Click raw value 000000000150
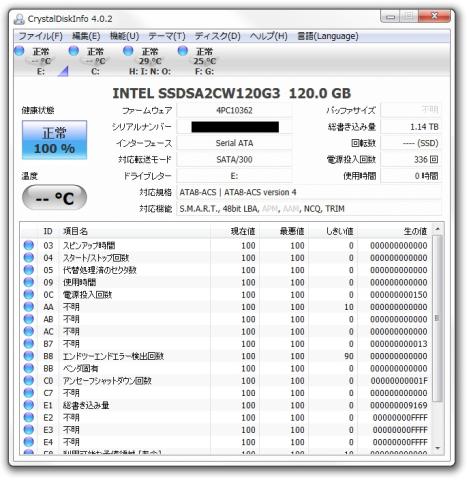Screen dimensions: 469x480 point(399,295)
